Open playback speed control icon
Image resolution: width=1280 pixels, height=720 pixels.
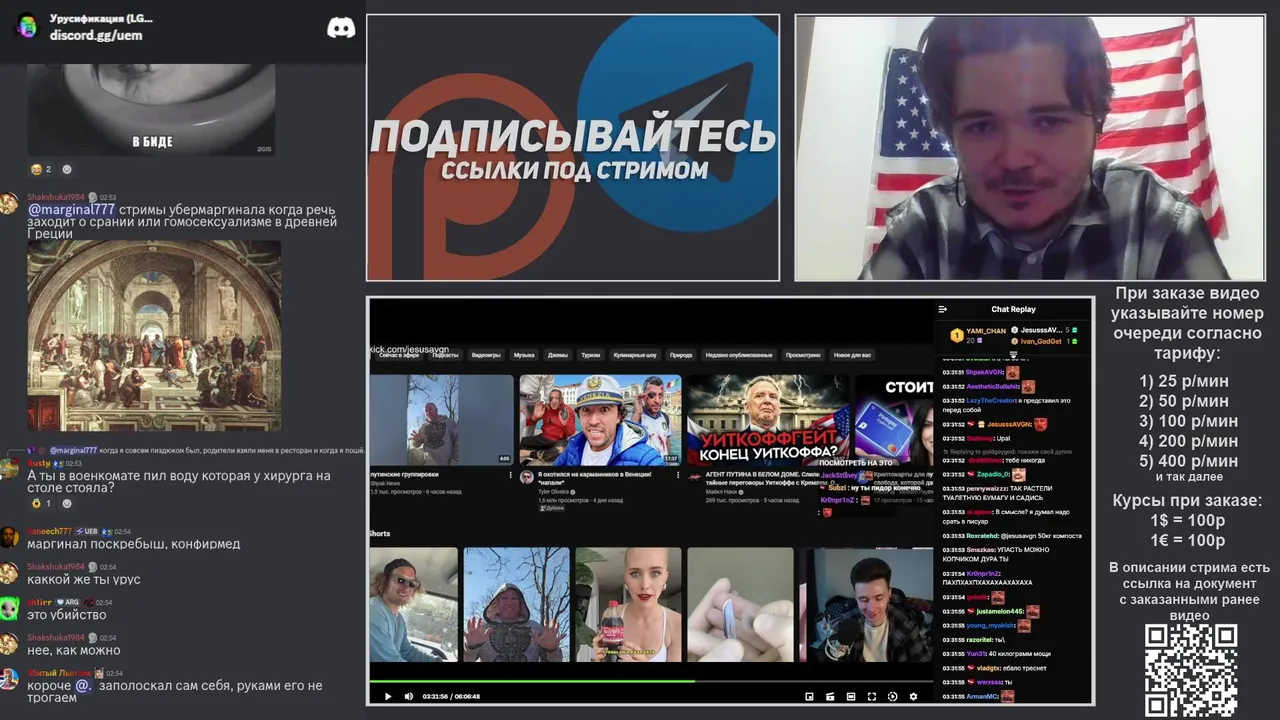point(893,697)
